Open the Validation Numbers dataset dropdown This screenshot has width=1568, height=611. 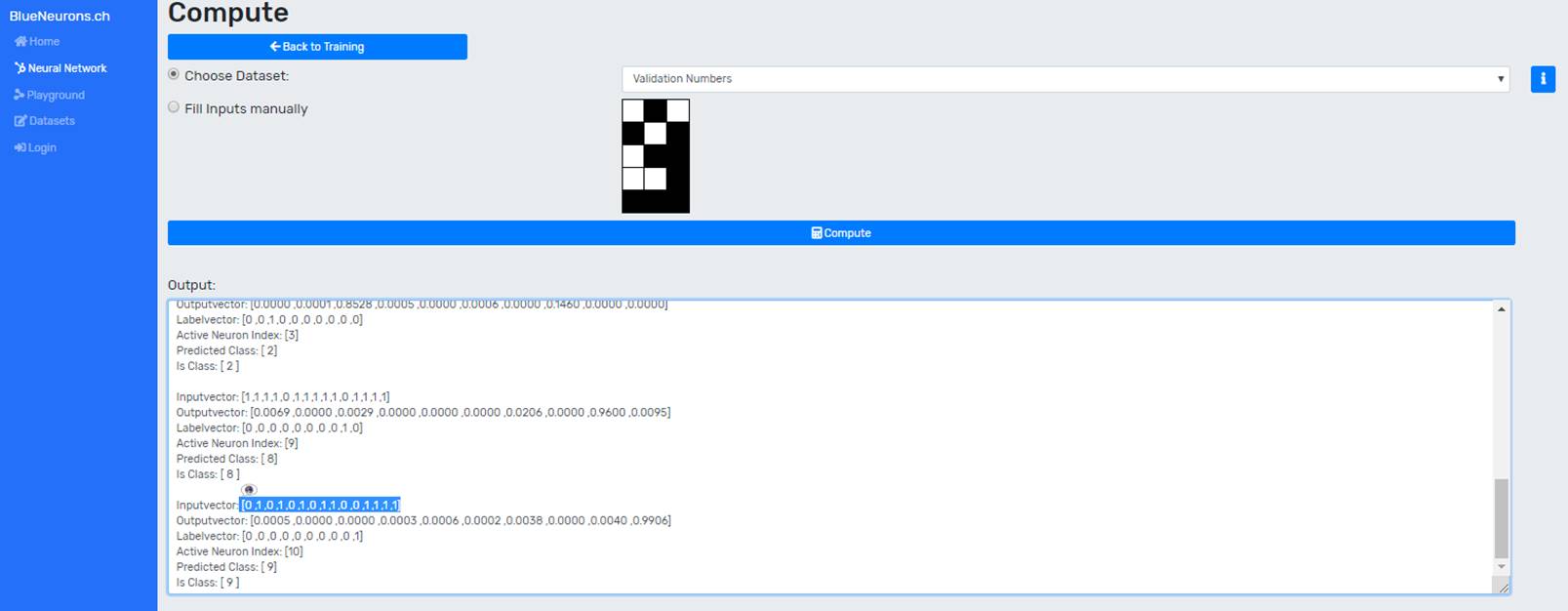(1064, 79)
